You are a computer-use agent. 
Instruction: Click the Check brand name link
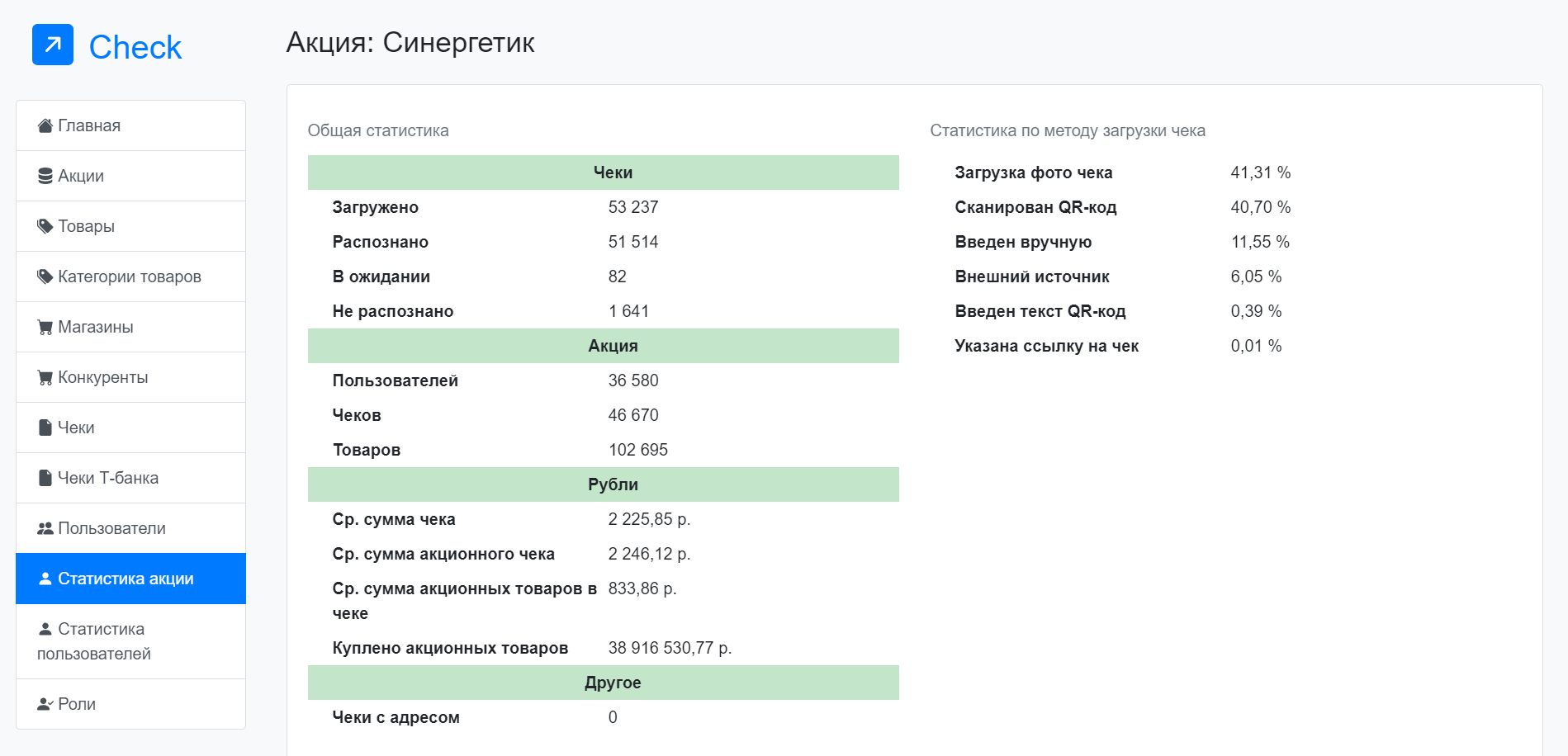[x=135, y=47]
